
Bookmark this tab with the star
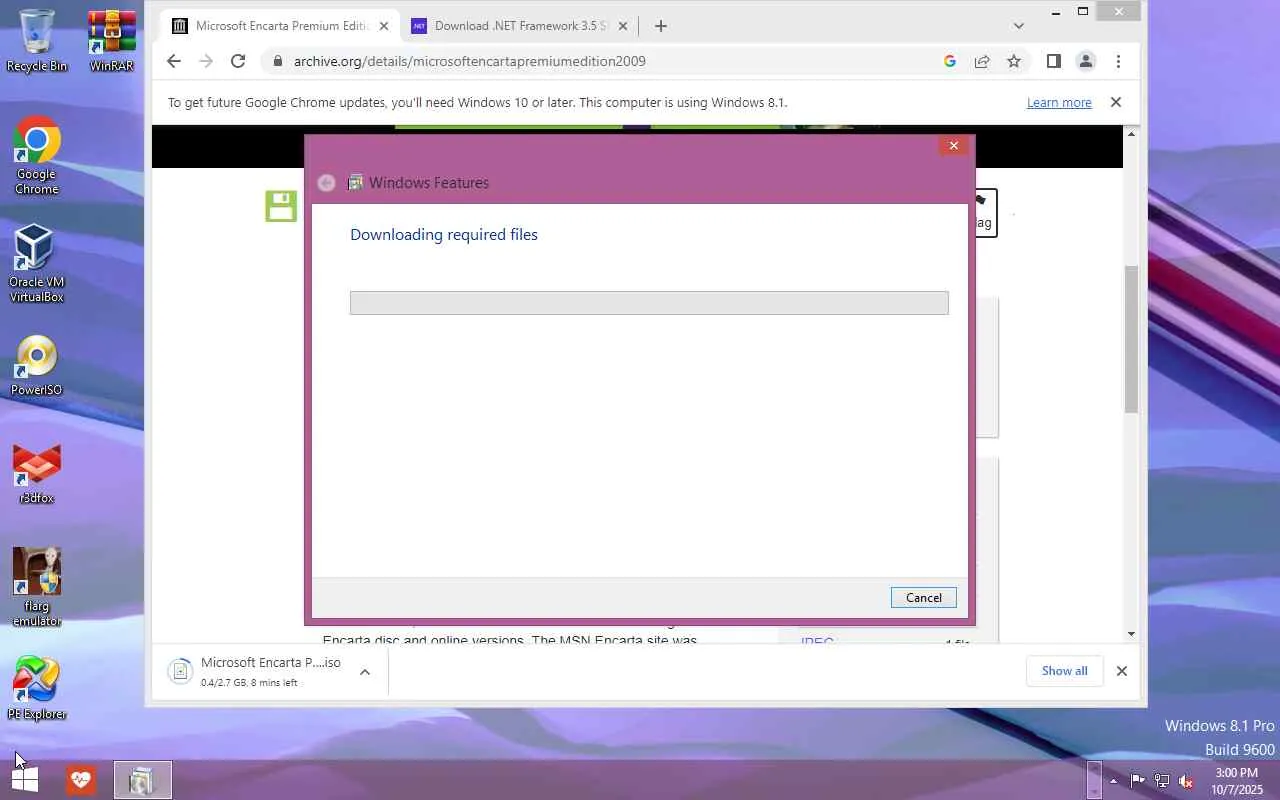click(1014, 61)
